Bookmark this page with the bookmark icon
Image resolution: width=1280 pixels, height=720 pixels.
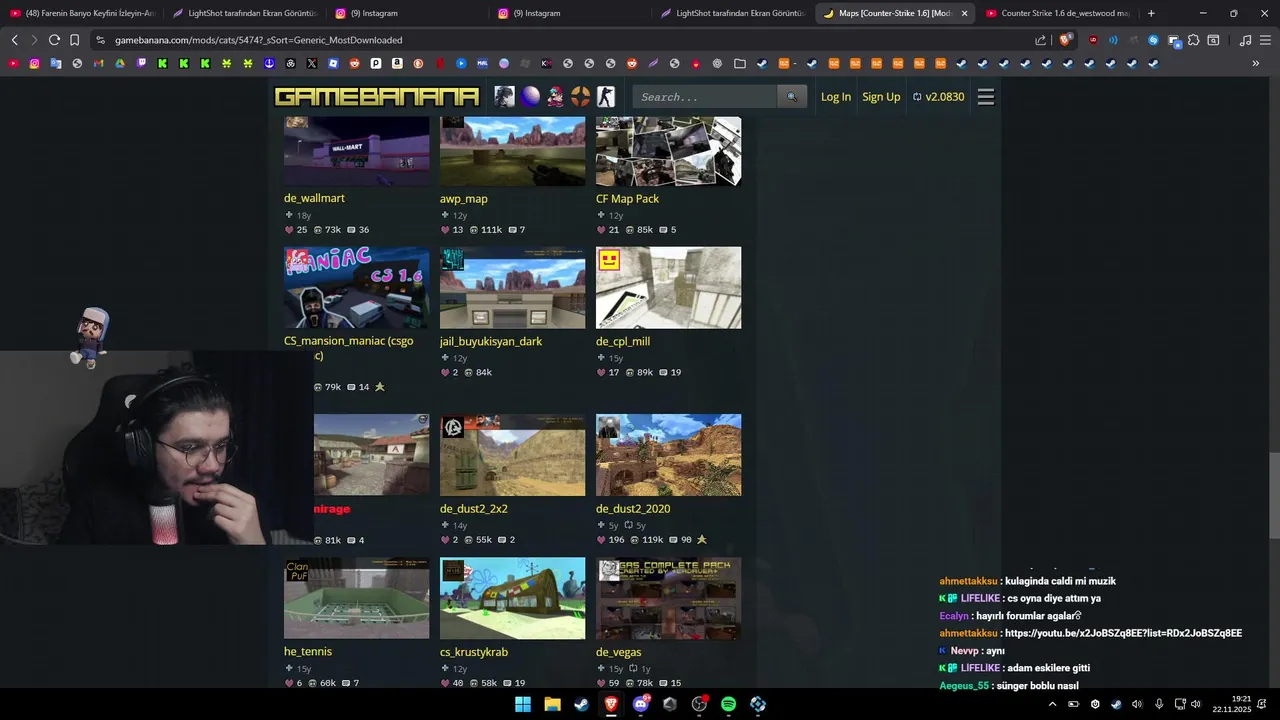[x=75, y=40]
